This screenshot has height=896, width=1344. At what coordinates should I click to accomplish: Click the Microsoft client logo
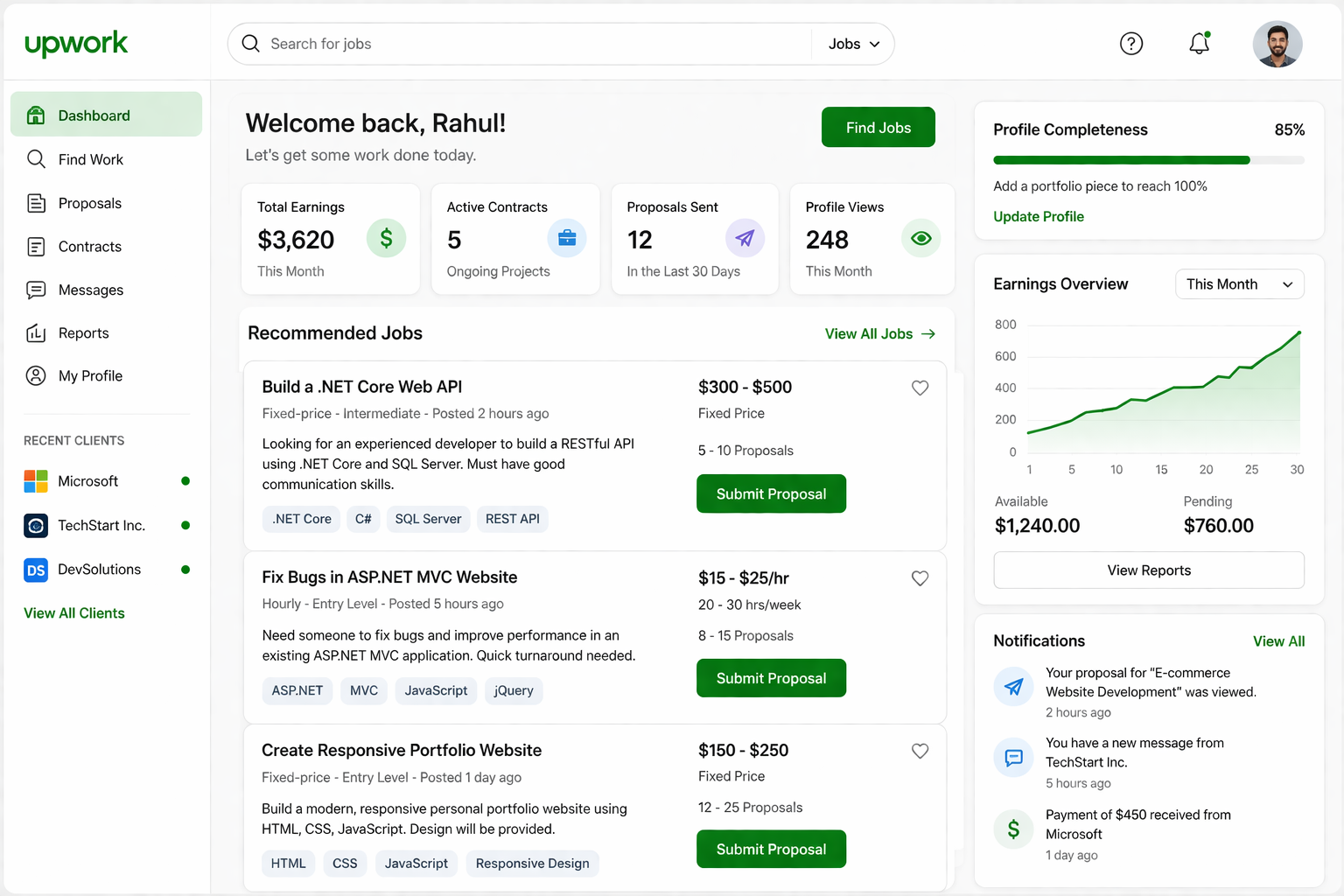point(35,480)
